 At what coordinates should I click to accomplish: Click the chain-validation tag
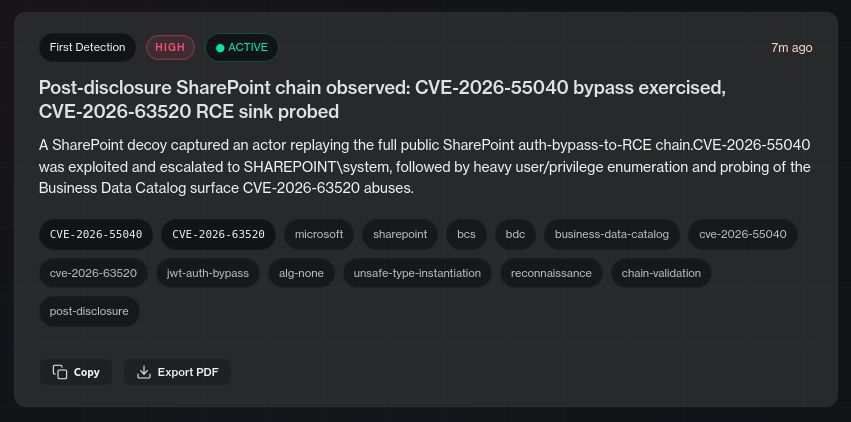[x=661, y=273]
